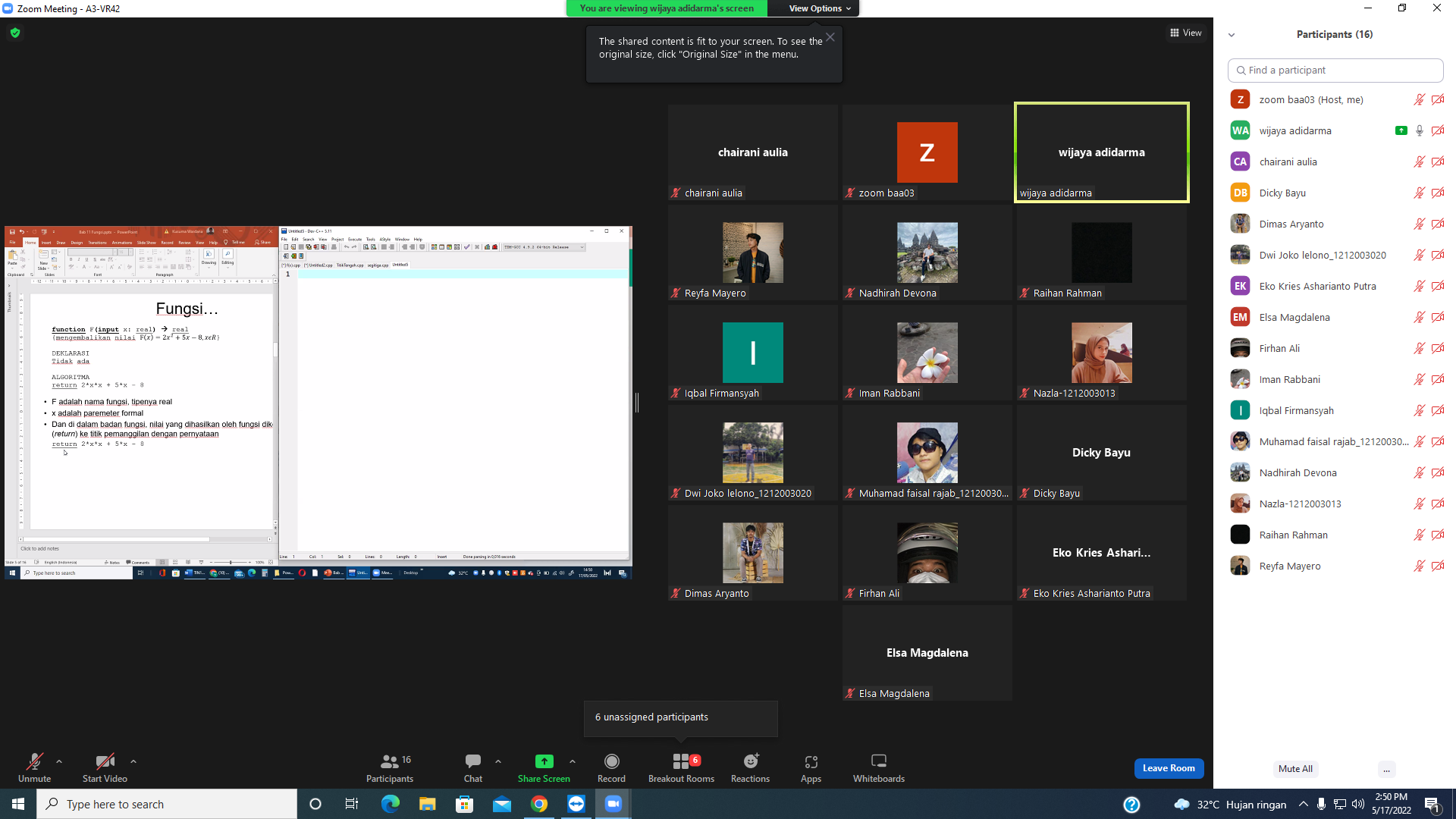Open Microsoft Edge from the taskbar
The width and height of the screenshot is (1456, 819).
tap(390, 804)
